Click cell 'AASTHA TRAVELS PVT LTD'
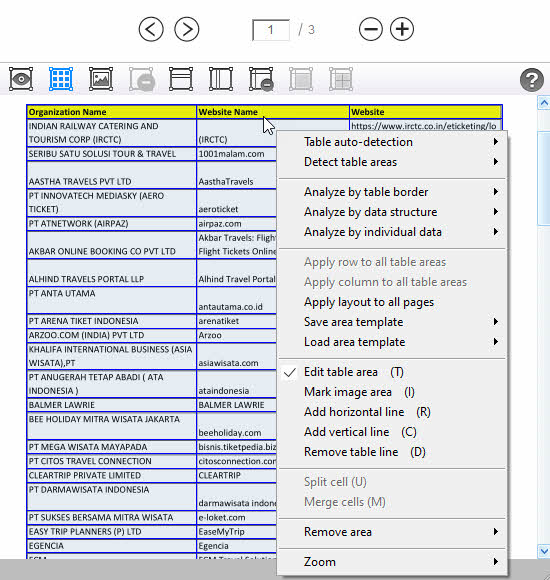 pos(111,174)
